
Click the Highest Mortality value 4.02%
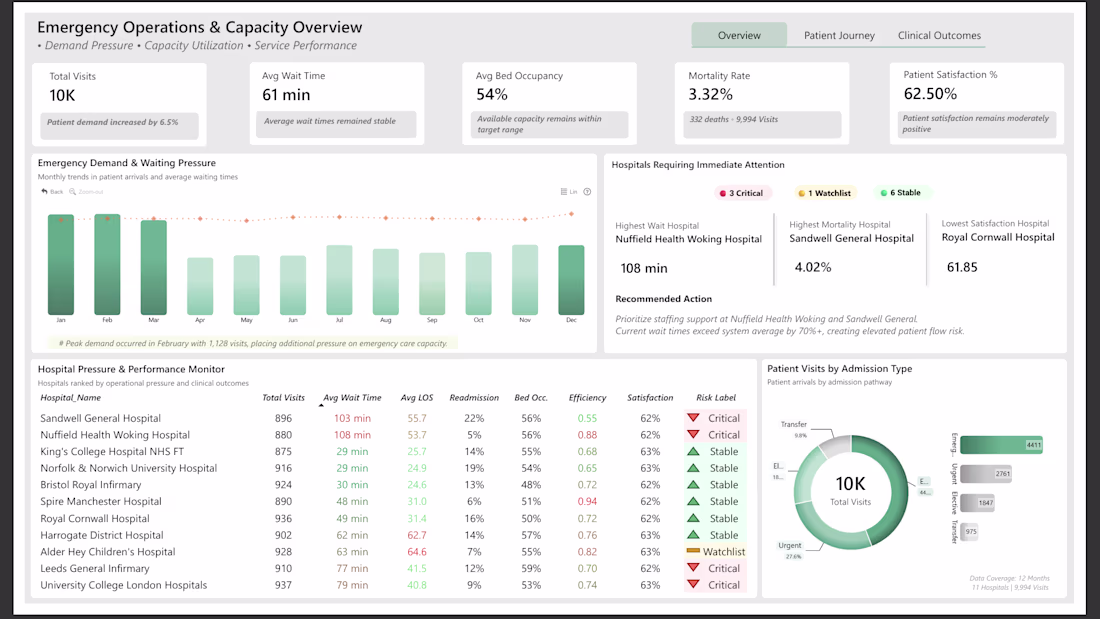812,267
